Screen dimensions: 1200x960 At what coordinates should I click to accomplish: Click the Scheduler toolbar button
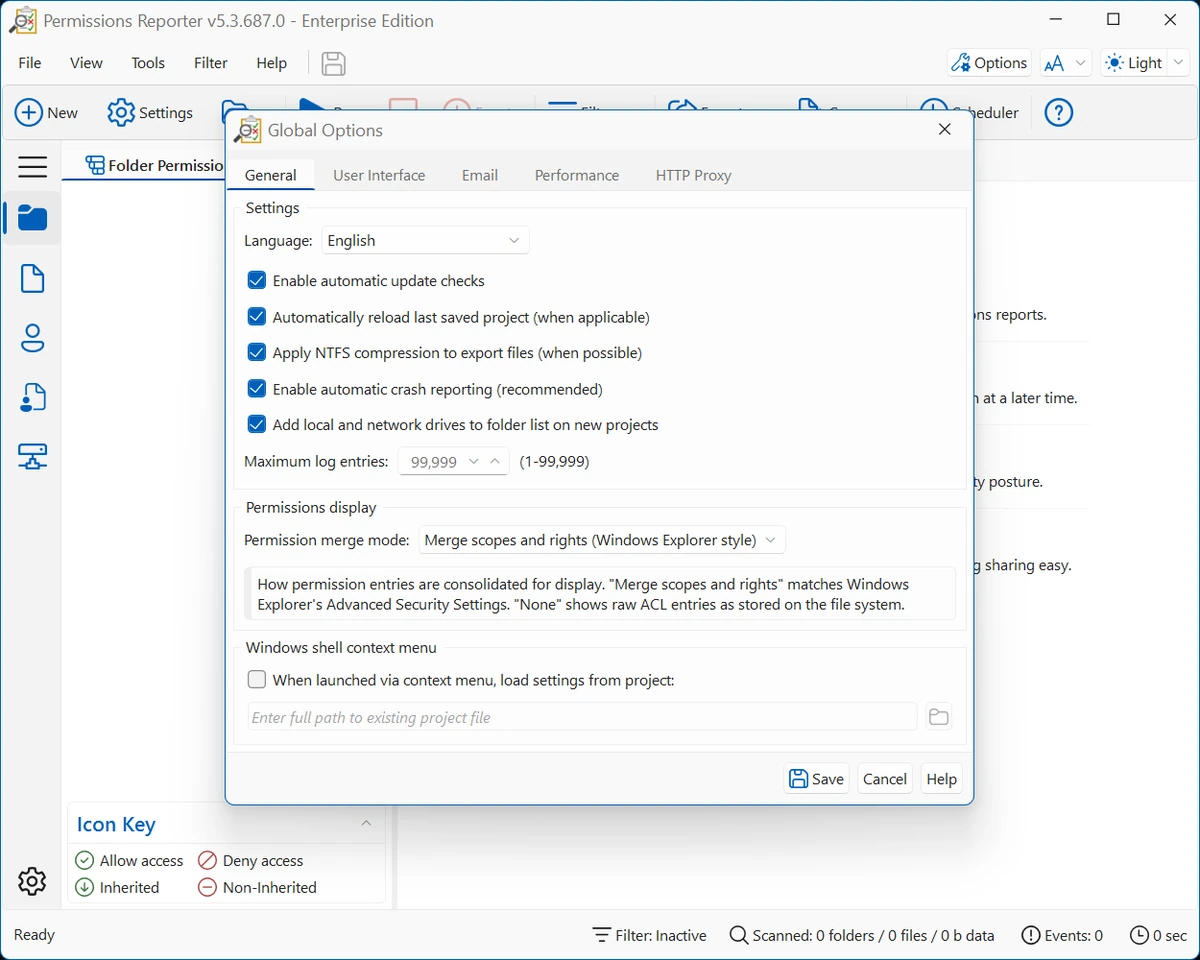(x=969, y=113)
